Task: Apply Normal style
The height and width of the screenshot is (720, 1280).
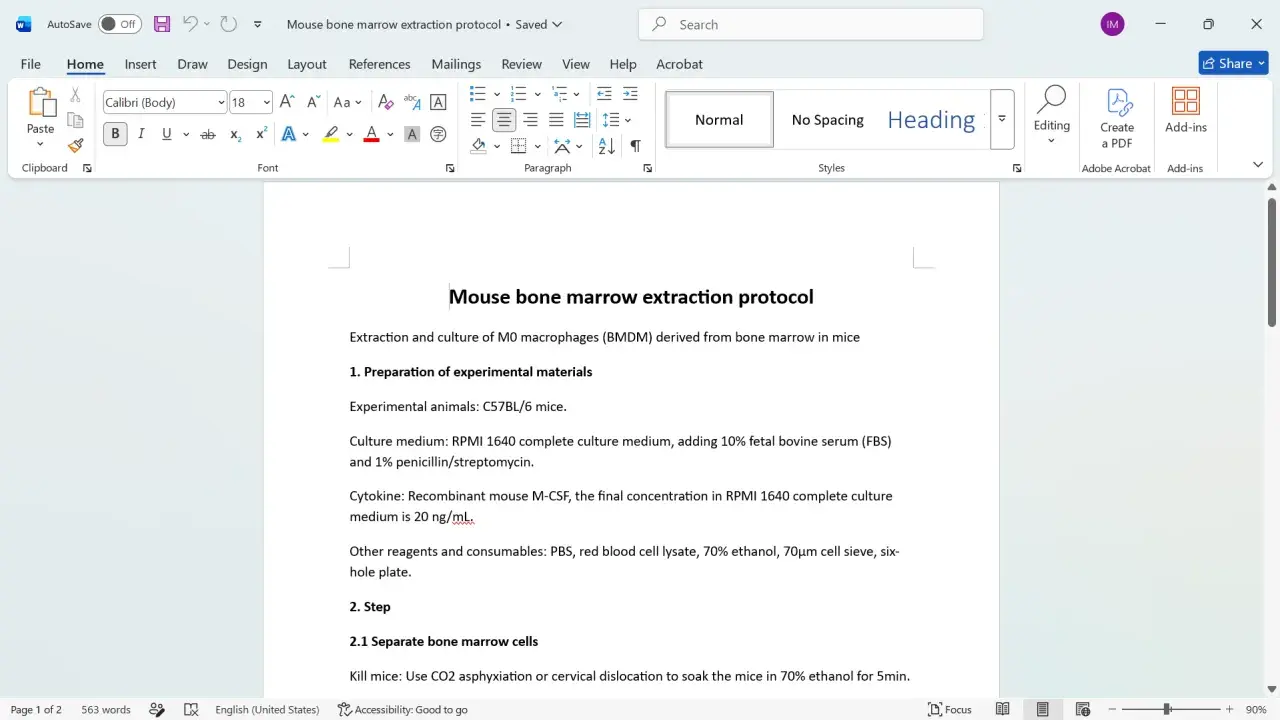Action: (719, 120)
